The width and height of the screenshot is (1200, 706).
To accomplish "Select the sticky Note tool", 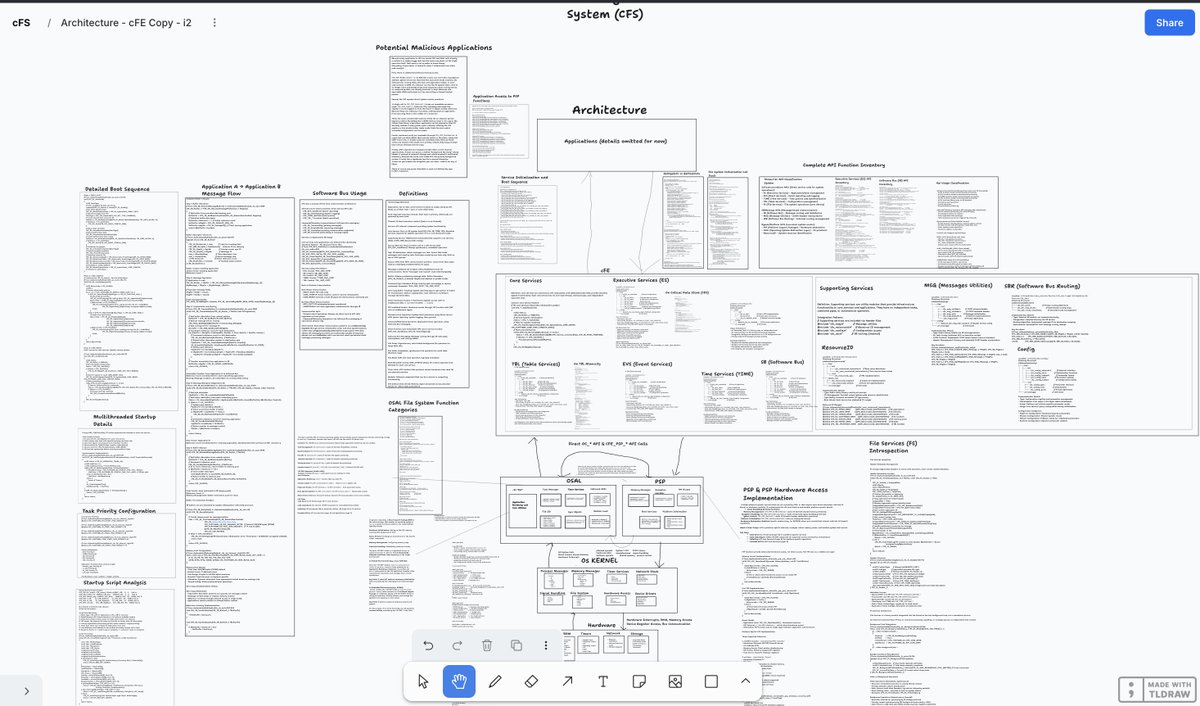I will pyautogui.click(x=639, y=681).
